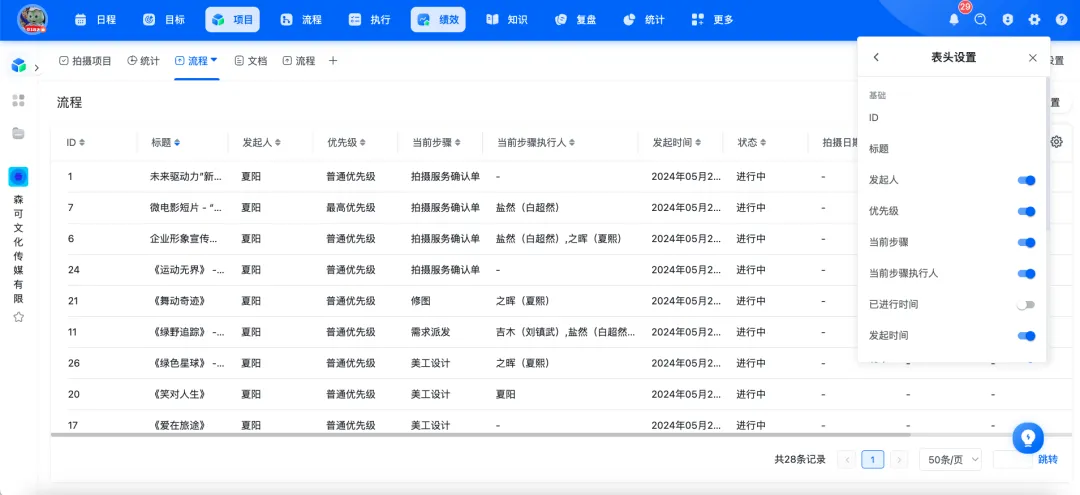
Task: Open the 50条/页 page size dropdown
Action: tap(951, 460)
